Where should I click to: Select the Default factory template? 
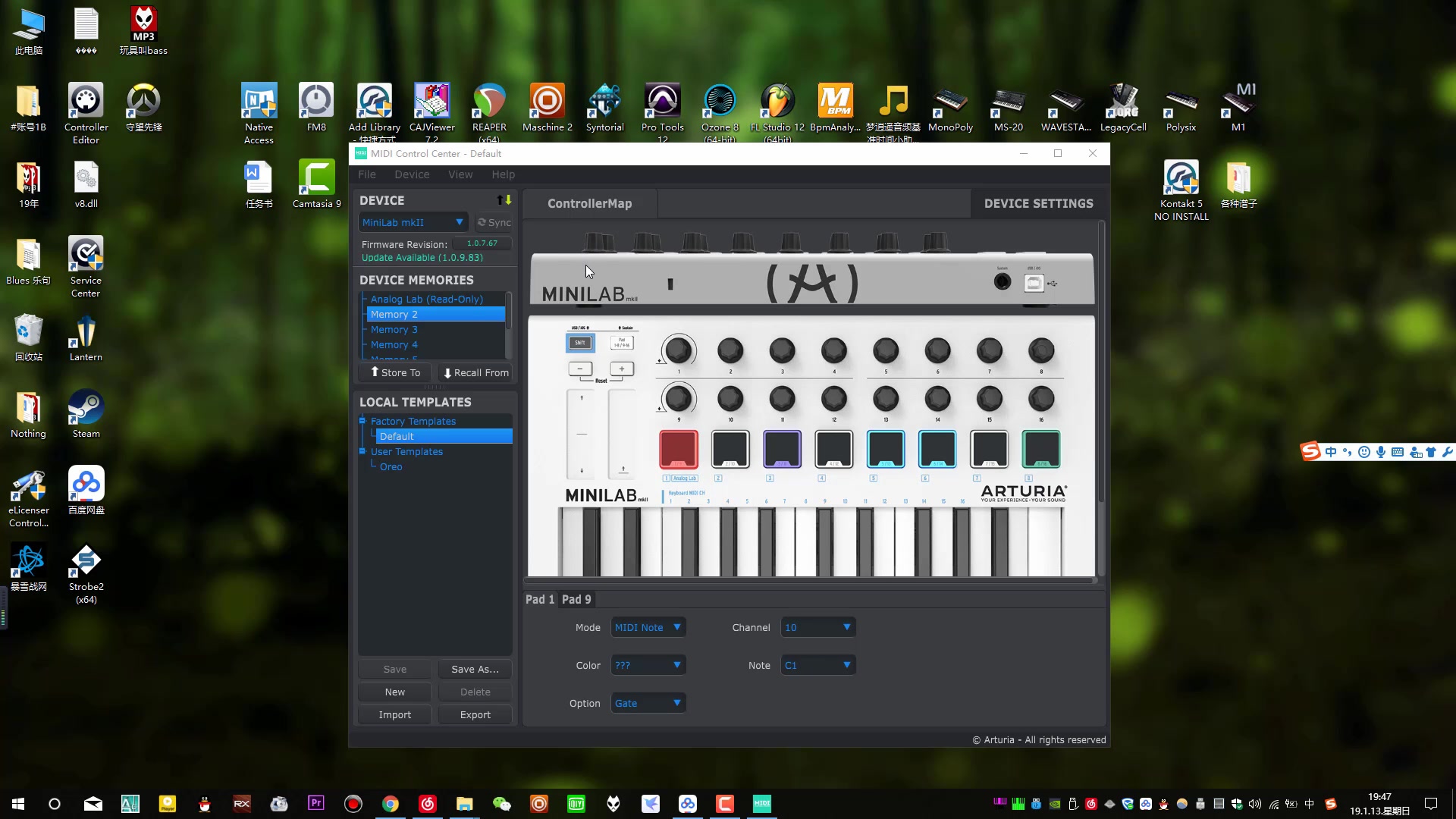click(x=444, y=436)
